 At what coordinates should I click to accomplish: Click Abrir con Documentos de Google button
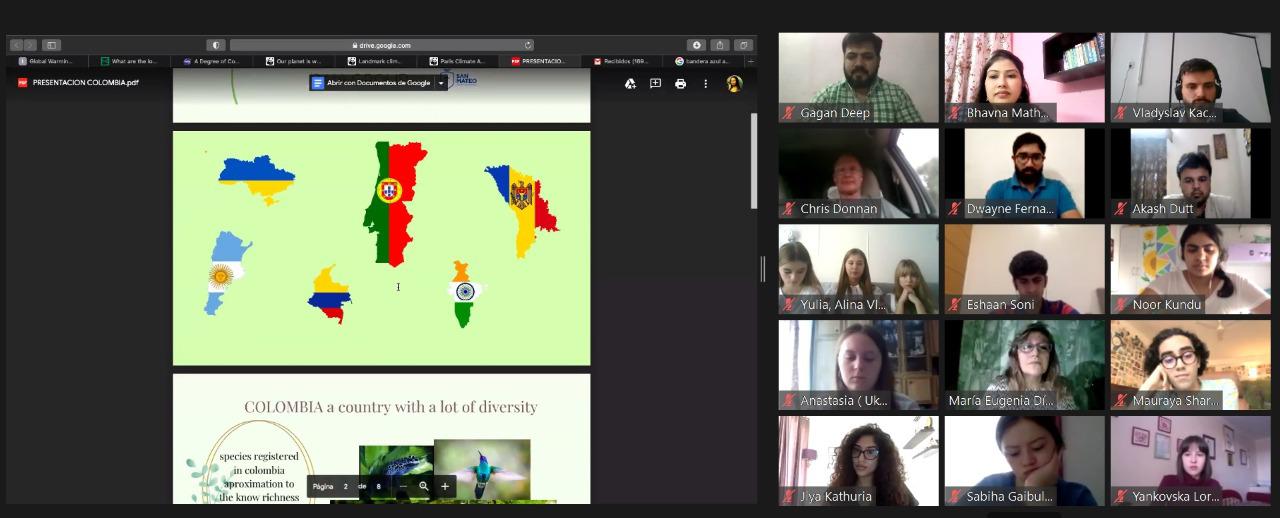tap(372, 83)
